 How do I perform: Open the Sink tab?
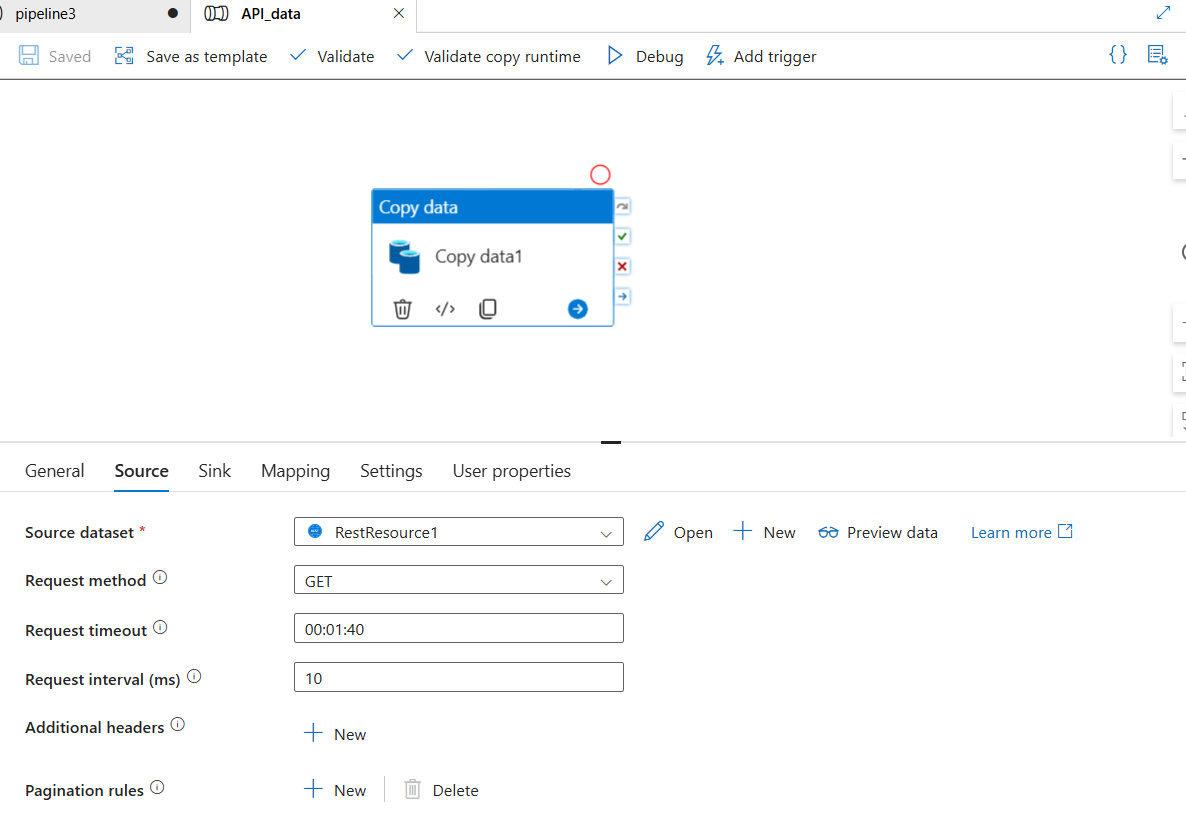[215, 471]
